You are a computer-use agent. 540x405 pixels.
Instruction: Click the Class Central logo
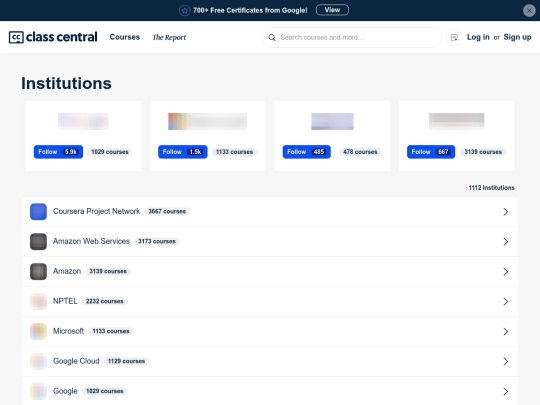click(53, 37)
